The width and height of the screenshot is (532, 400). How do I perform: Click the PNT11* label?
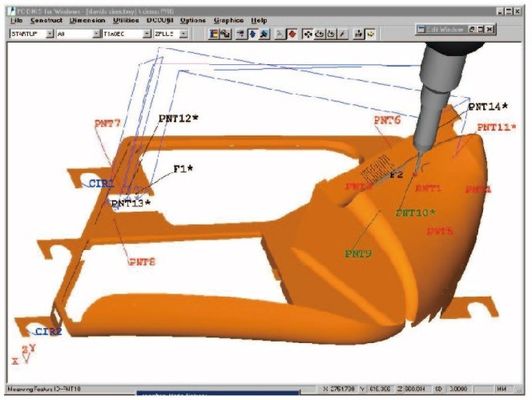point(497,128)
